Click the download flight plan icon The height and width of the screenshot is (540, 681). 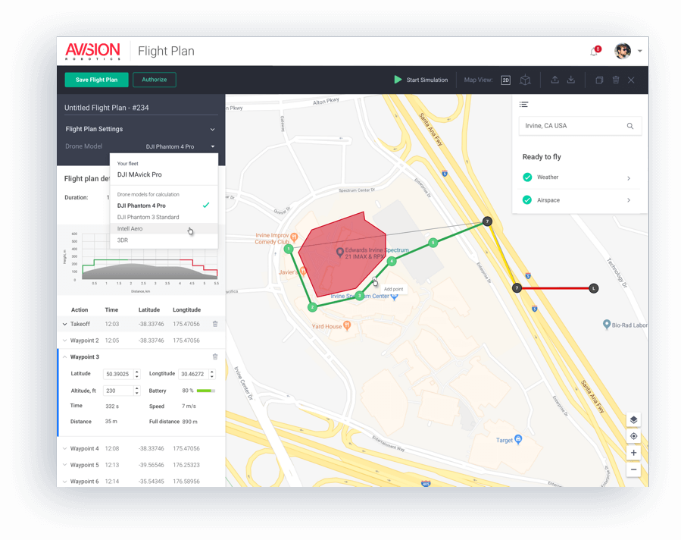pos(571,80)
